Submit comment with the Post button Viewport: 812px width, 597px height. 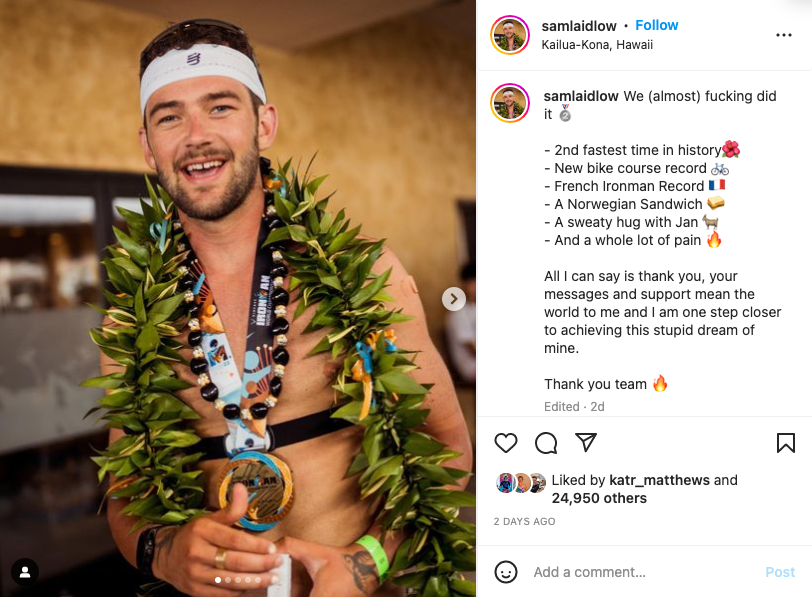coord(780,572)
